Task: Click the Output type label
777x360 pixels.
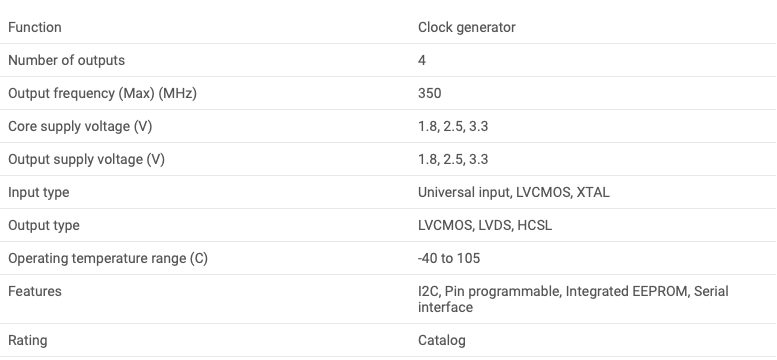Action: tap(44, 225)
